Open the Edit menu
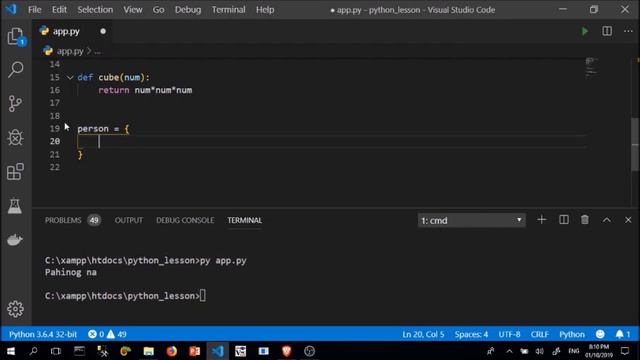 pyautogui.click(x=59, y=9)
